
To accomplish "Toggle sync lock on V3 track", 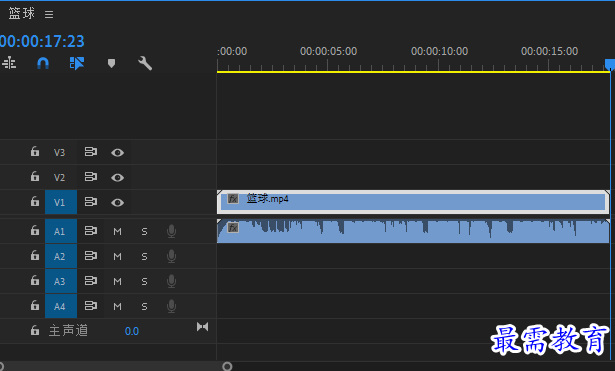I will click(x=91, y=152).
